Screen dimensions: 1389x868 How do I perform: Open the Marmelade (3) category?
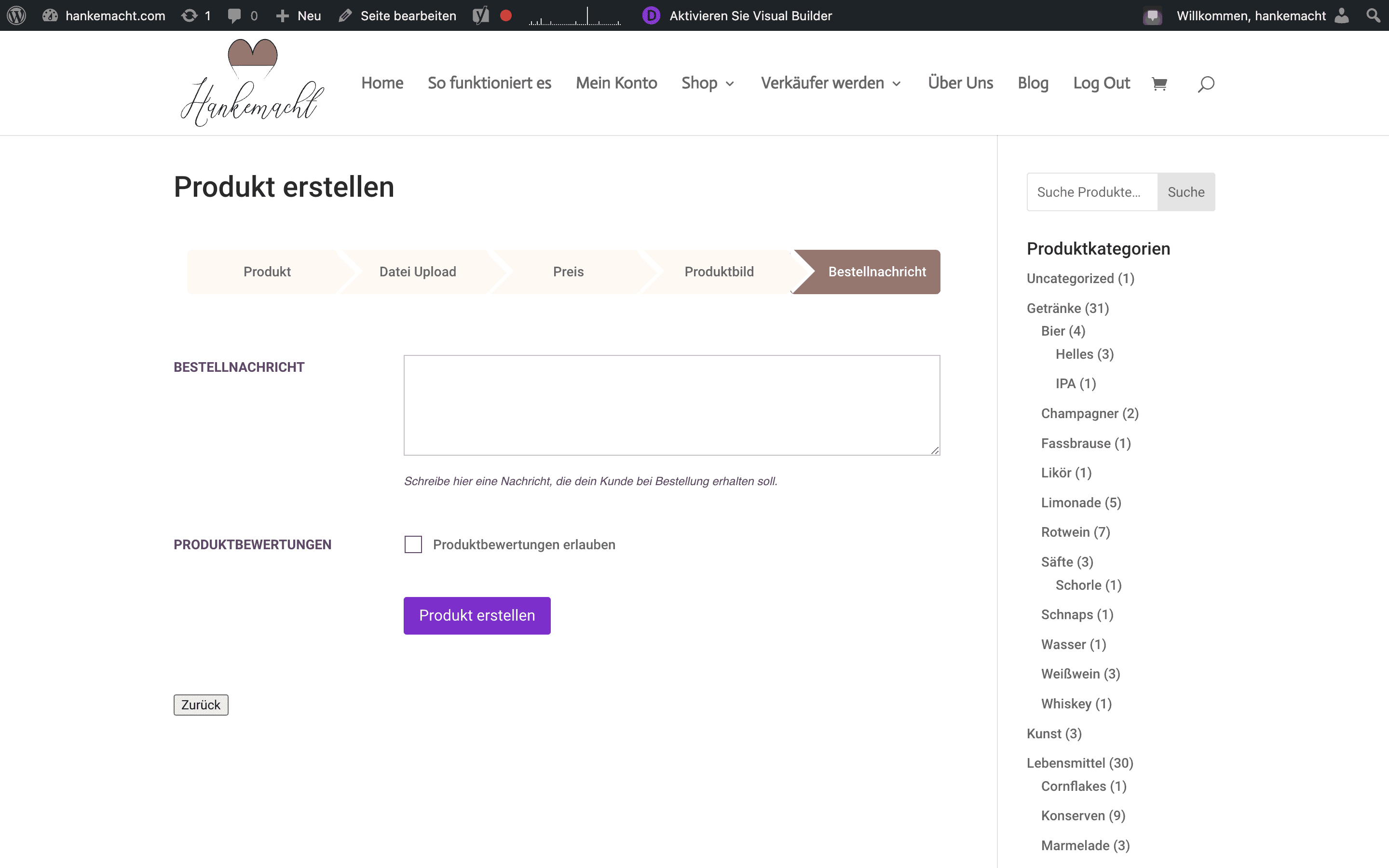[x=1085, y=845]
